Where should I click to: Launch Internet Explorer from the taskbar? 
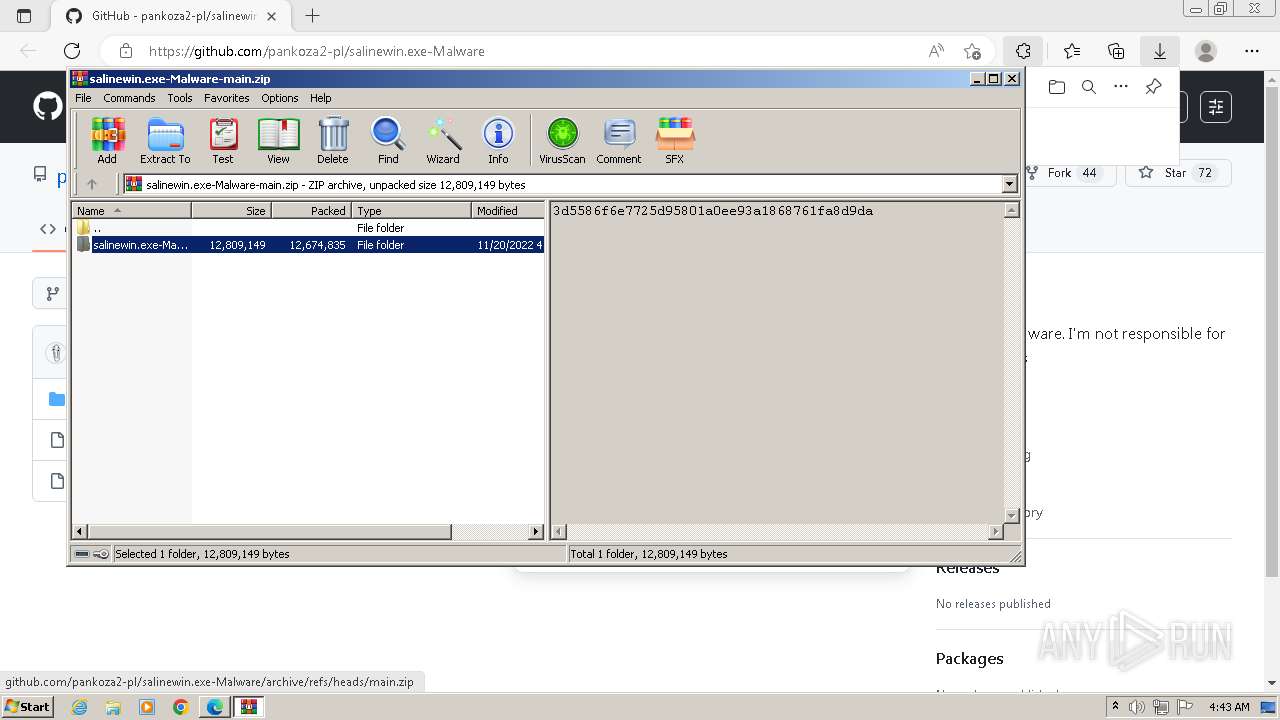coord(79,707)
